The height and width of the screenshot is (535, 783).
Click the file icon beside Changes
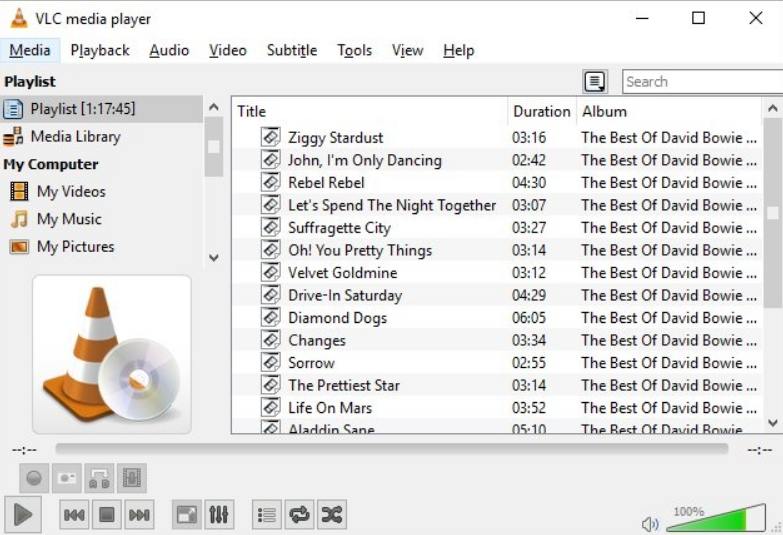point(270,339)
